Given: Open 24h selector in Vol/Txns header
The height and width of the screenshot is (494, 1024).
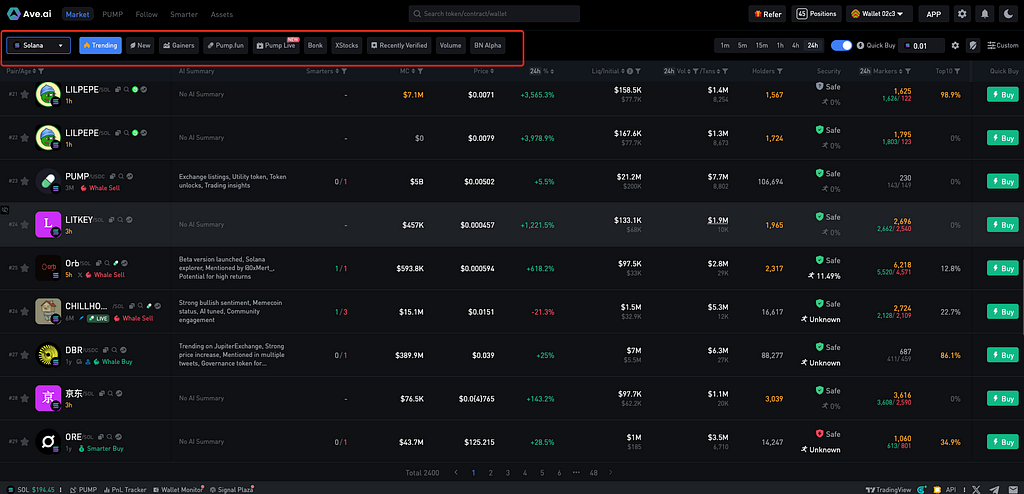Looking at the screenshot, I should pos(670,71).
